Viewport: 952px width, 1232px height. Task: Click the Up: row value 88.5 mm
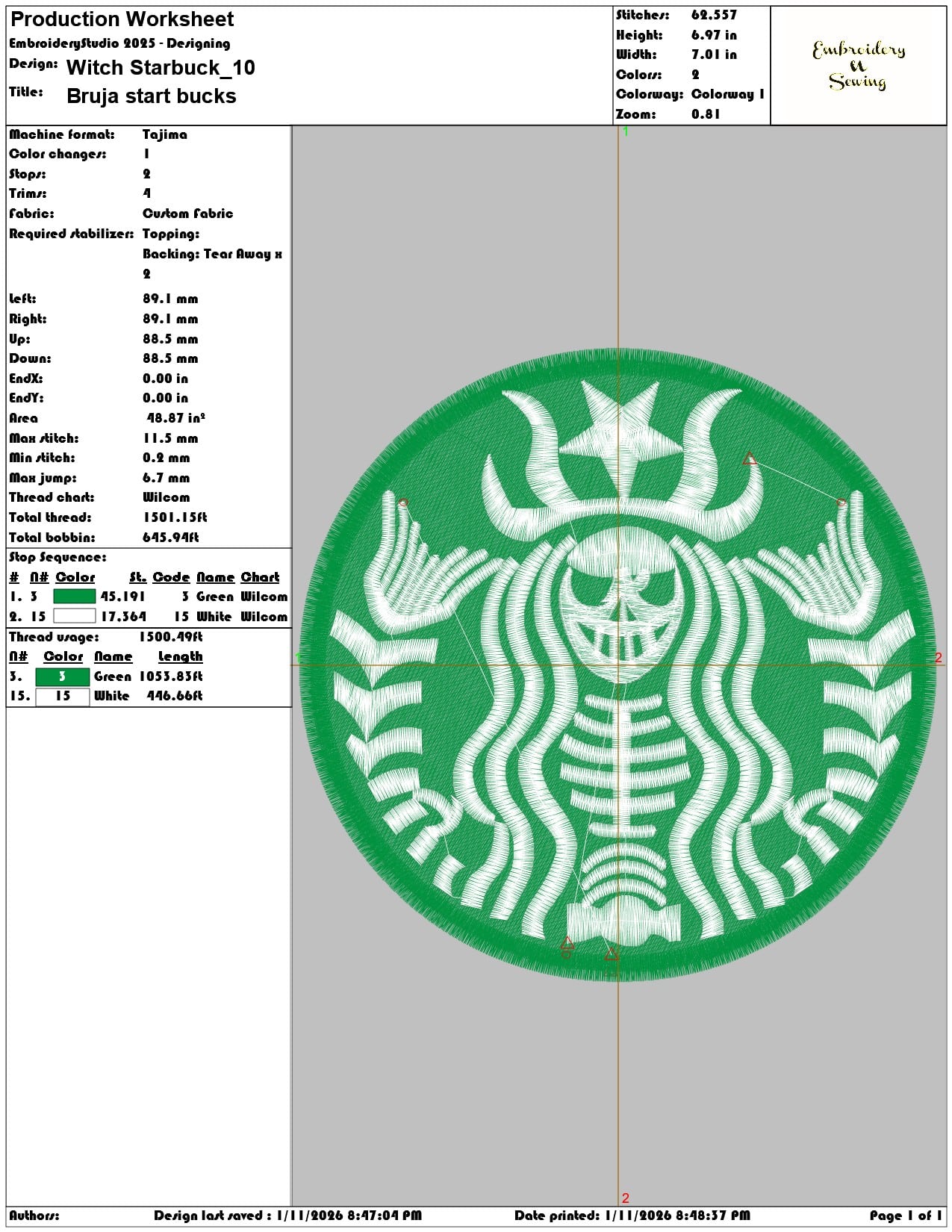(x=170, y=339)
